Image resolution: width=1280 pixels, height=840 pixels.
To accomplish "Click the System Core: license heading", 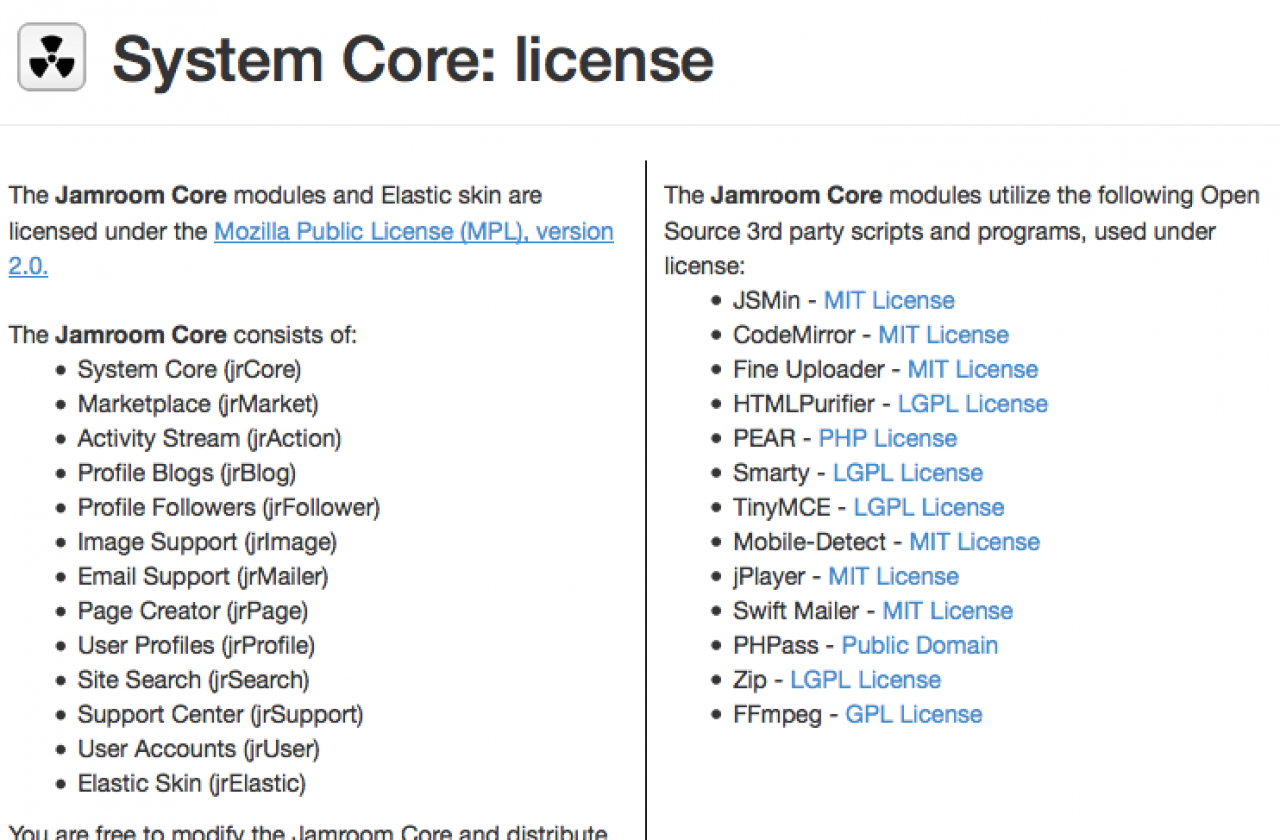I will click(412, 58).
